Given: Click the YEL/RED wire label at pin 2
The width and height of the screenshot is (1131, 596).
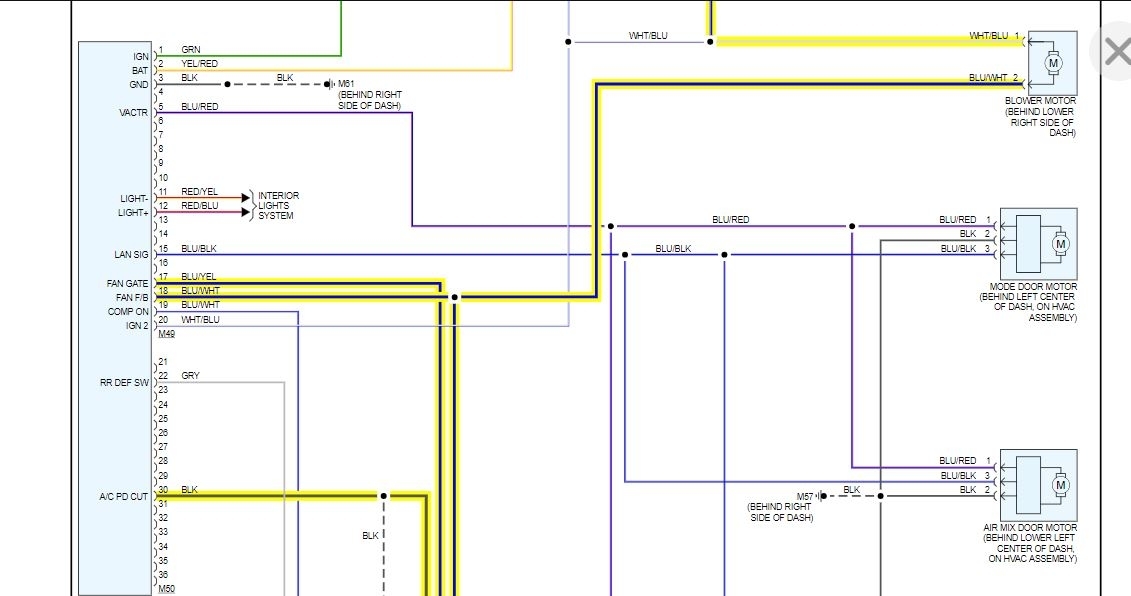Looking at the screenshot, I should [200, 63].
